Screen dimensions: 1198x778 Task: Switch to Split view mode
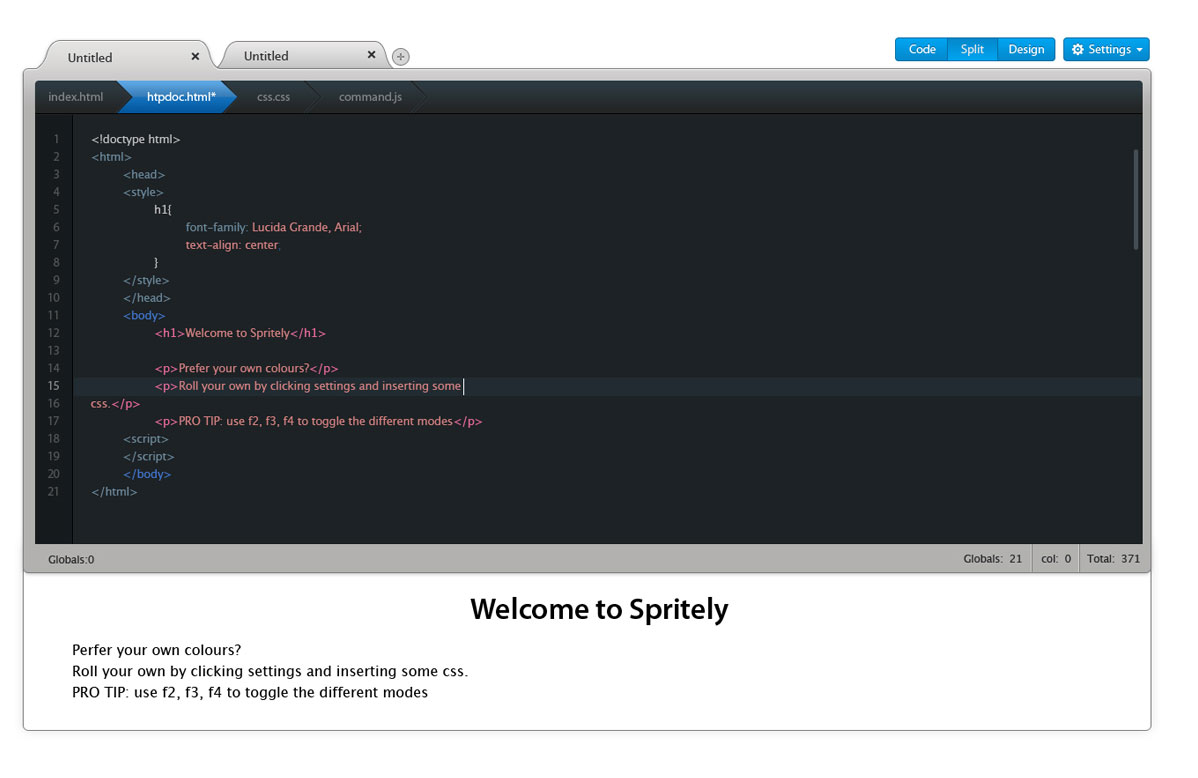972,49
